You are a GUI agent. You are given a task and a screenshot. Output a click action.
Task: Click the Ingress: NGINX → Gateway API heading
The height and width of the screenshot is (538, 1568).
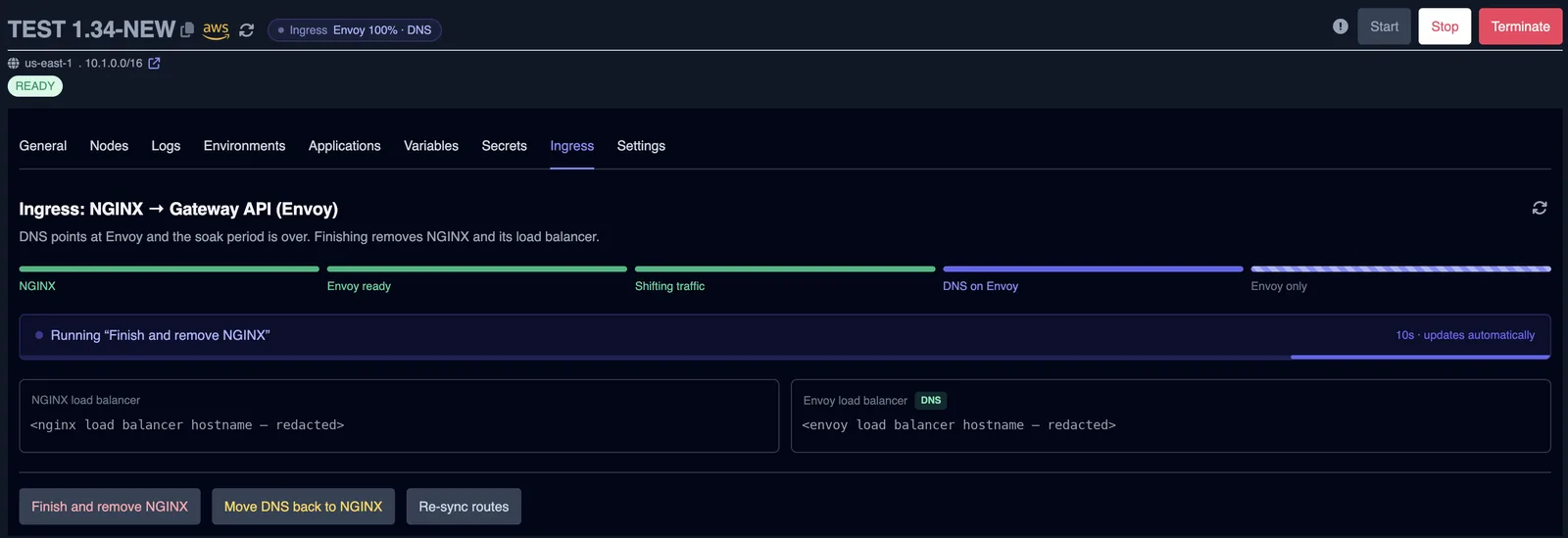click(178, 209)
